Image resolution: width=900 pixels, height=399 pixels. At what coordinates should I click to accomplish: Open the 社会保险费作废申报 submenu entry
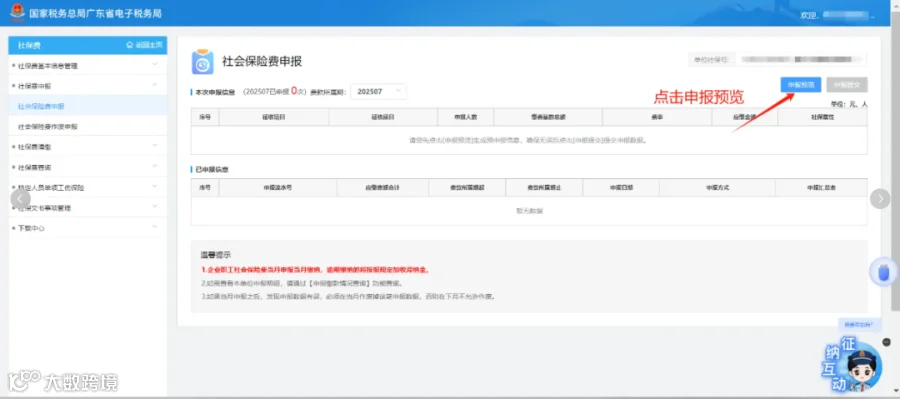(88, 126)
